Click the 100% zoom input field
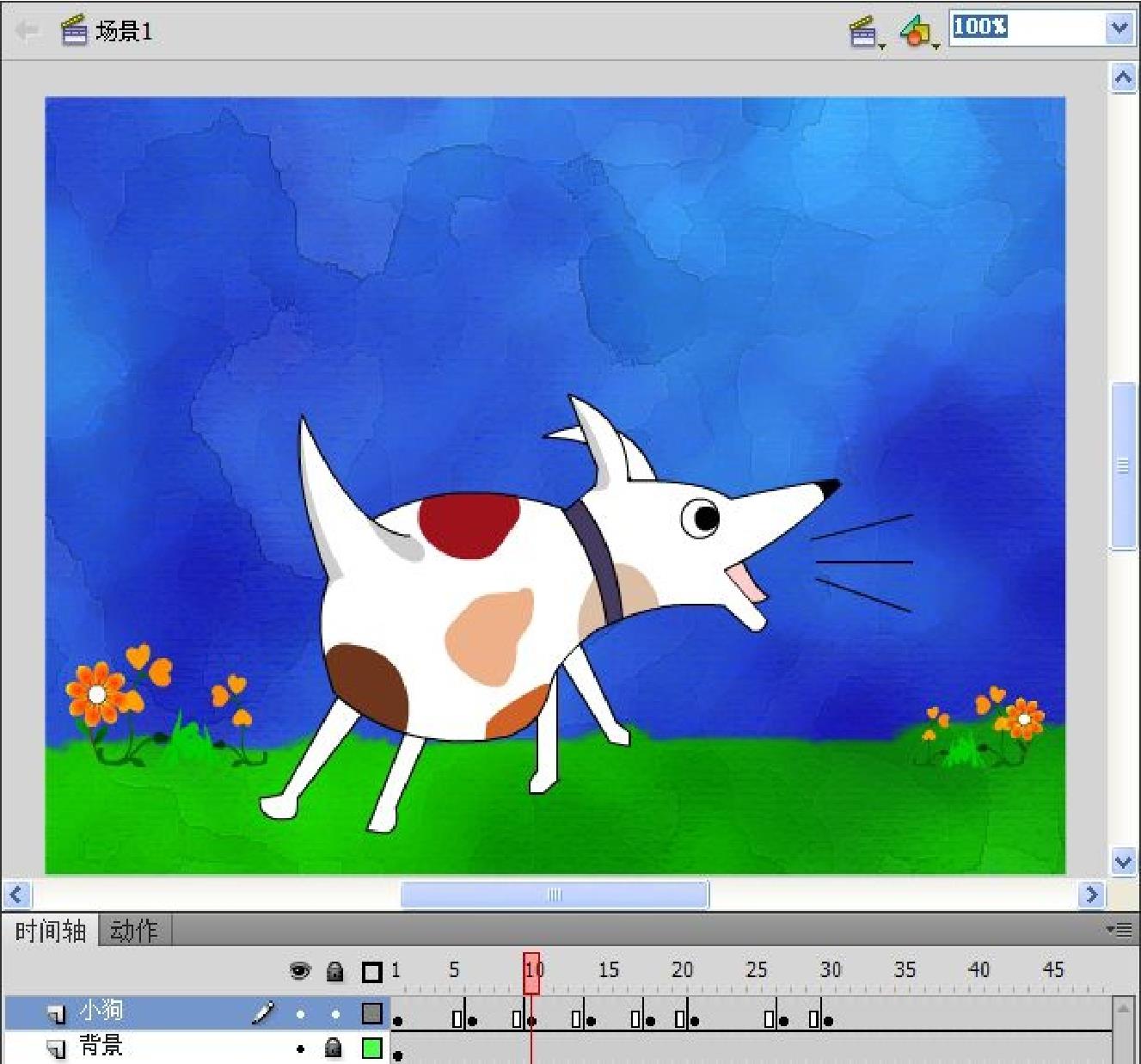Image resolution: width=1141 pixels, height=1064 pixels. [x=1026, y=28]
